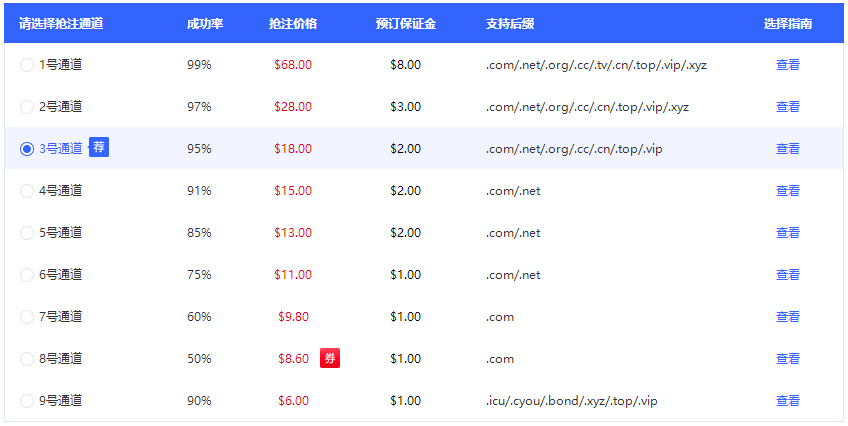Select the 6号通道 radio button
848x426 pixels.
(27, 275)
